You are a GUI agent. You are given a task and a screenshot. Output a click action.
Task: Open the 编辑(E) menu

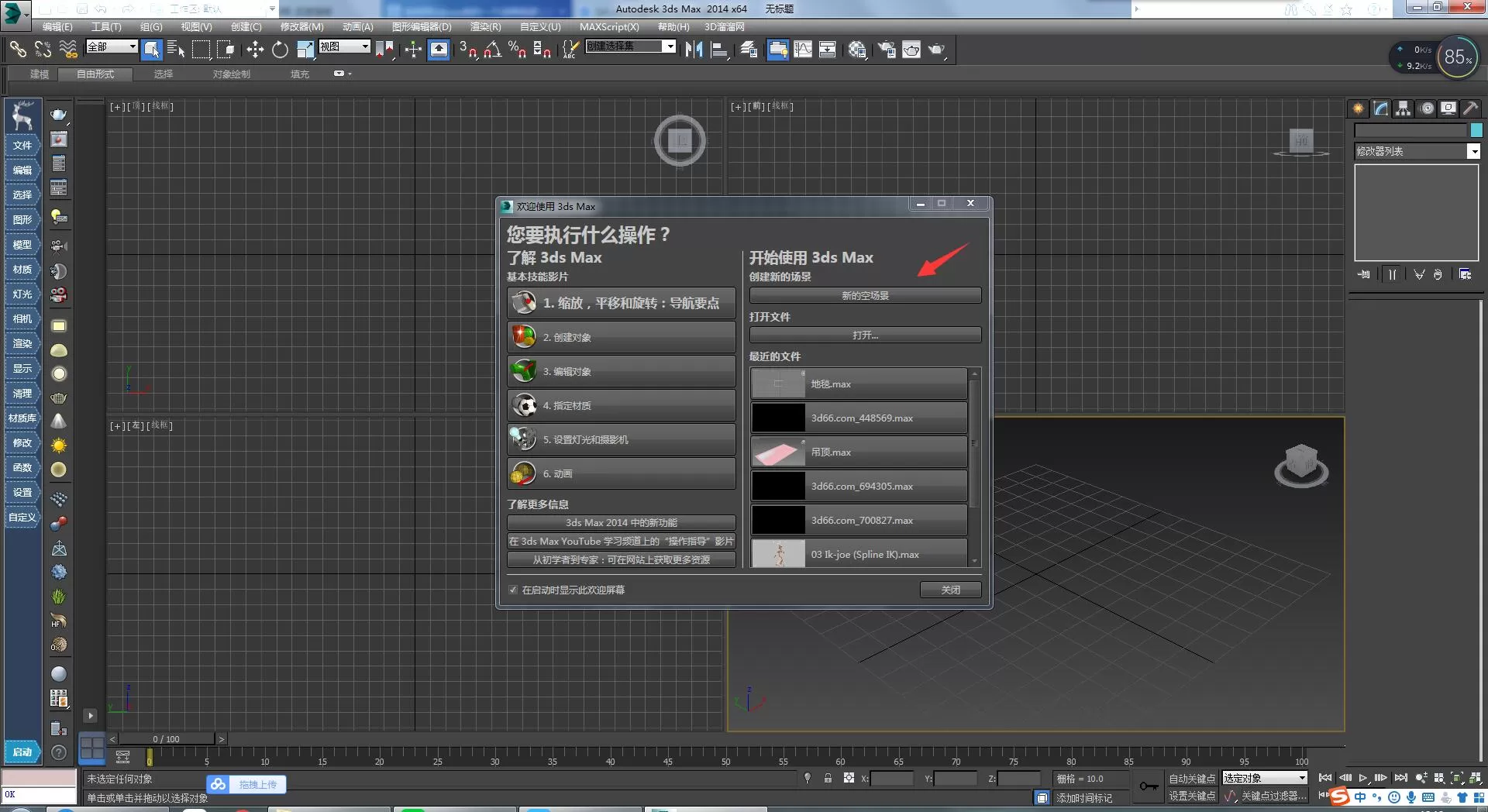[x=57, y=27]
